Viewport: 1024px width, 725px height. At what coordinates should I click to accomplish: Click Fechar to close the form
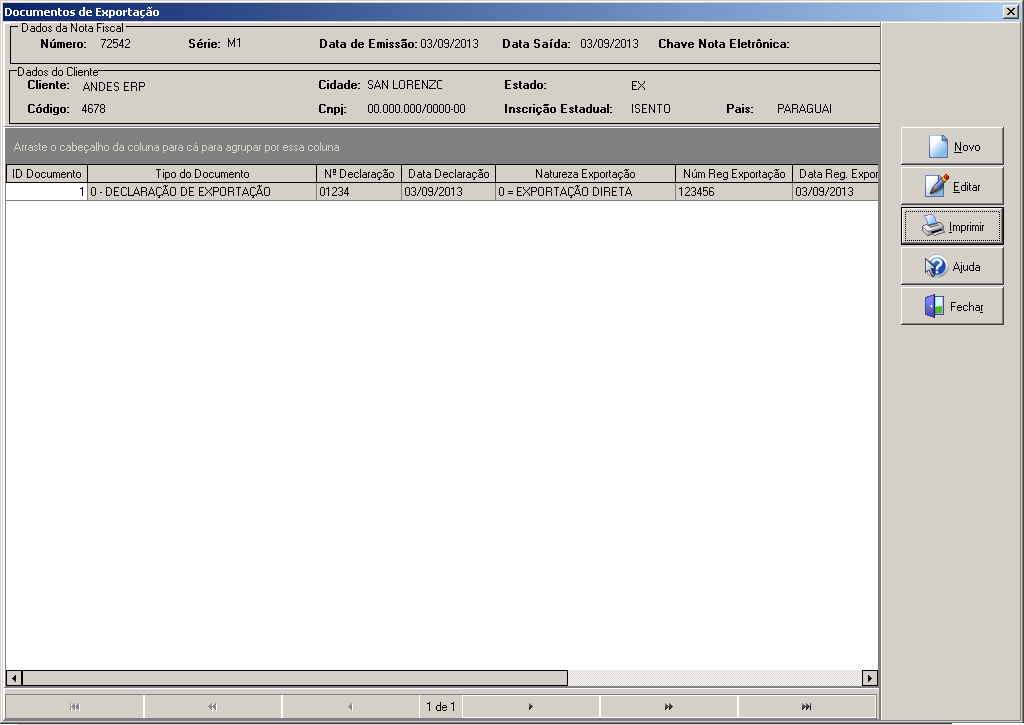pyautogui.click(x=952, y=306)
